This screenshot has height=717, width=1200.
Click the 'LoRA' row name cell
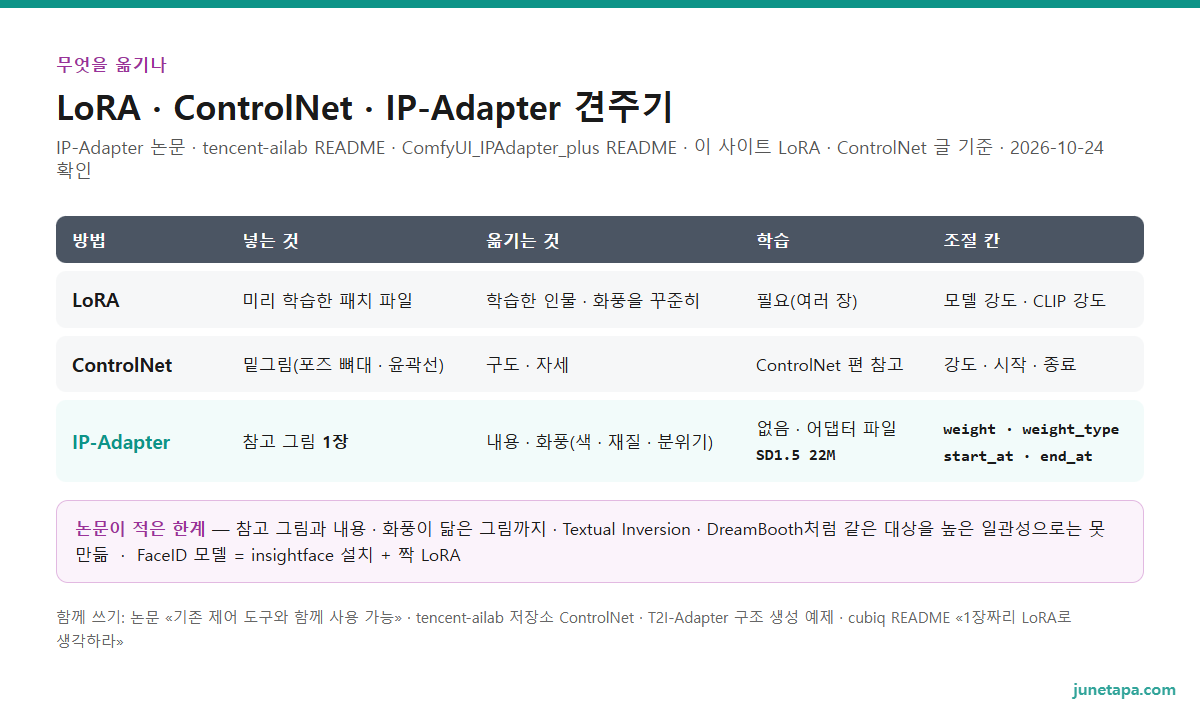click(x=96, y=300)
